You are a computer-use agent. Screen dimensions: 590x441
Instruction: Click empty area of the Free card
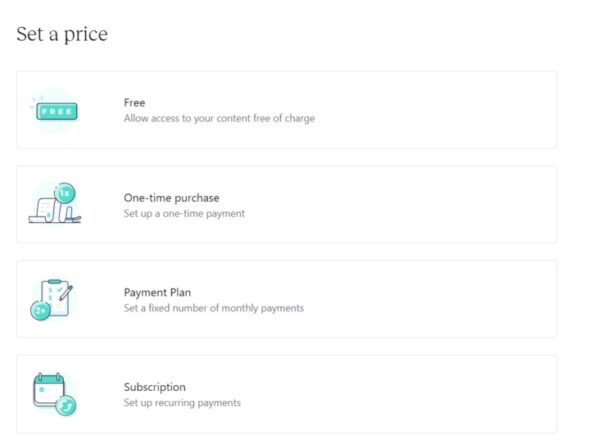tap(433, 109)
